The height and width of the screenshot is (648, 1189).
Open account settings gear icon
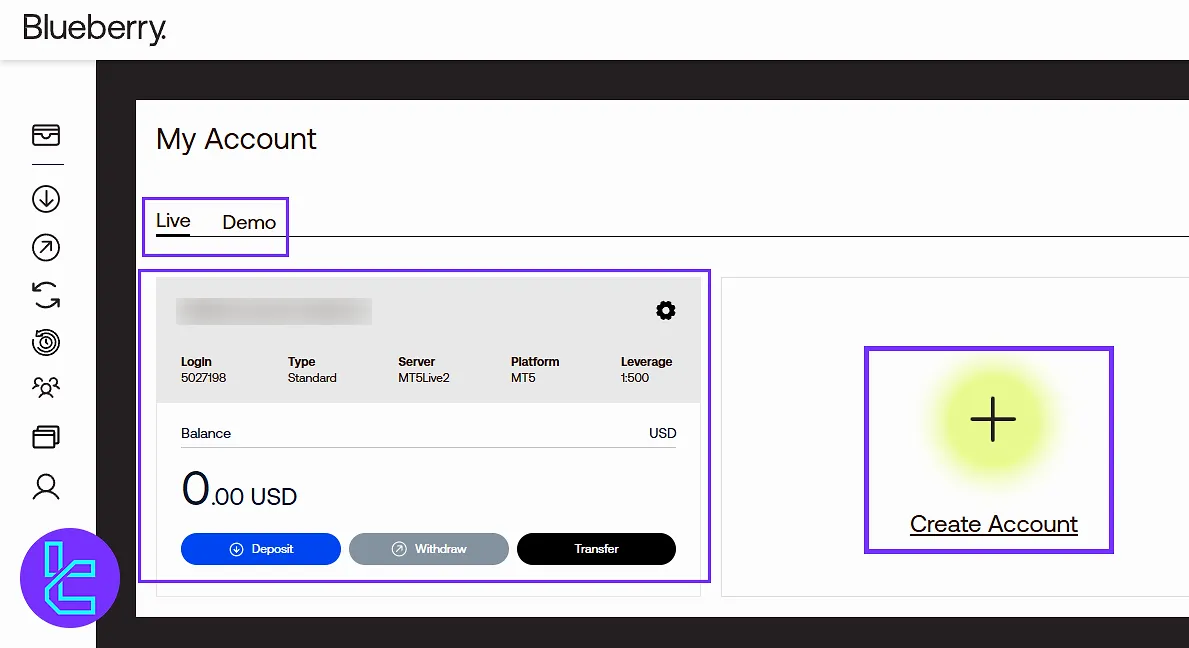click(666, 311)
